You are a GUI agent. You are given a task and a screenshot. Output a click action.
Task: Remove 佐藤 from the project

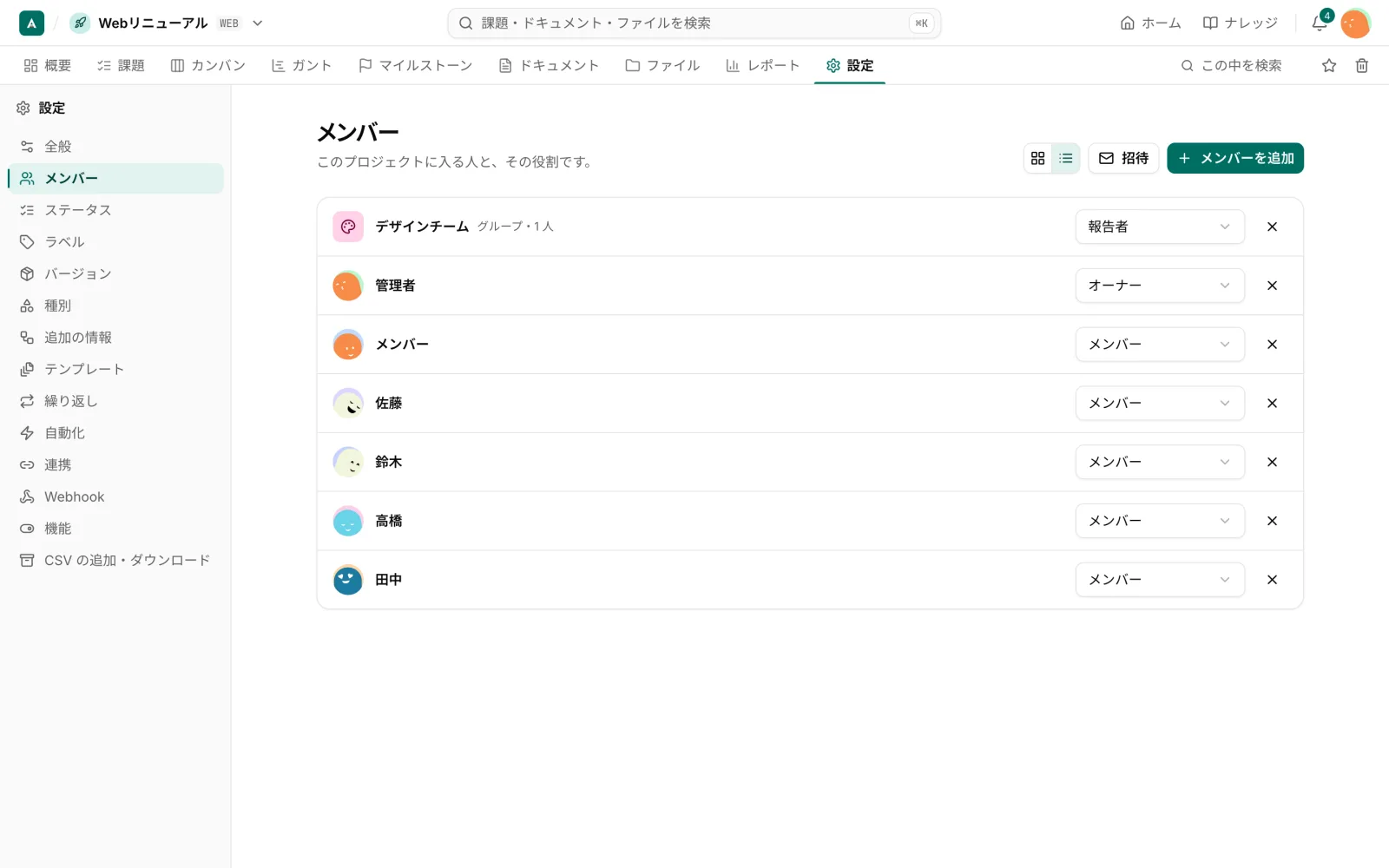click(1272, 403)
